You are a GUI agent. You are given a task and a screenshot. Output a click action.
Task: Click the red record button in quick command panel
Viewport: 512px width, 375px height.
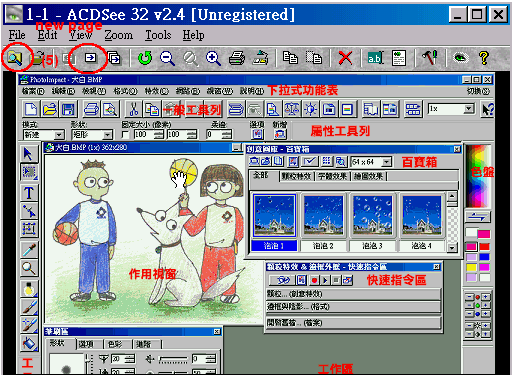[x=314, y=280]
